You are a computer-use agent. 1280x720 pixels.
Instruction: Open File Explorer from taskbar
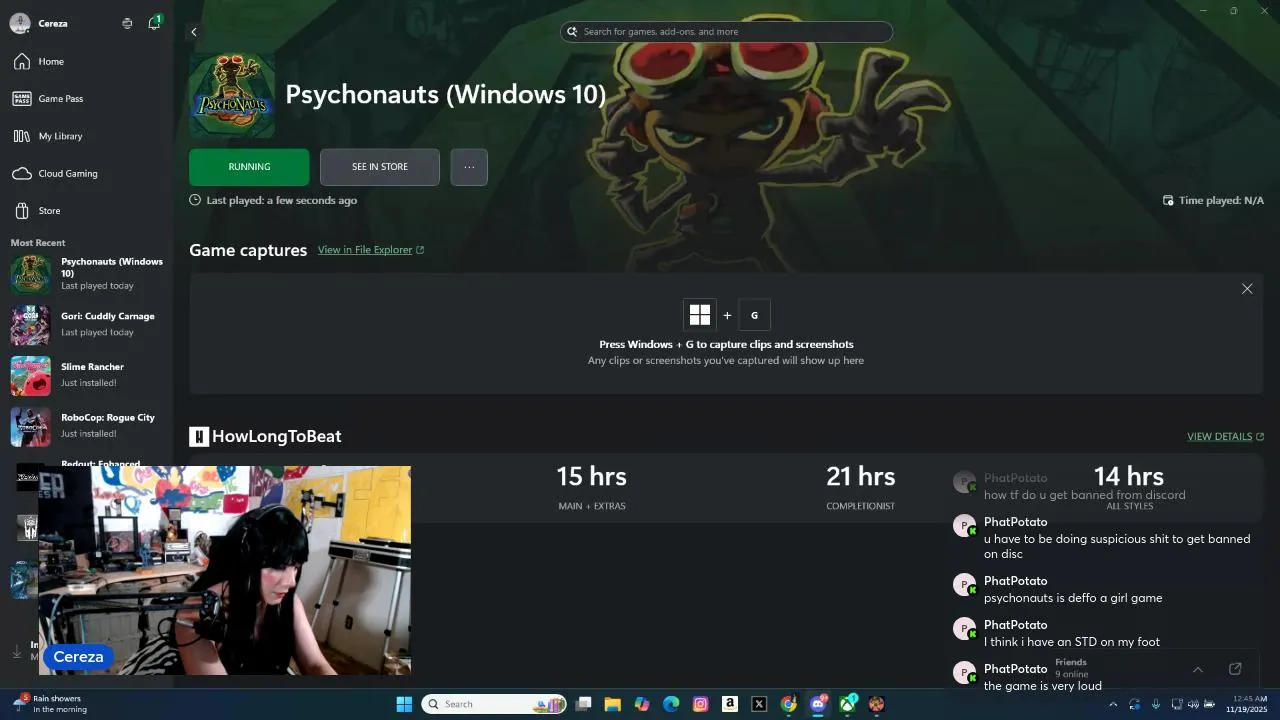[613, 704]
